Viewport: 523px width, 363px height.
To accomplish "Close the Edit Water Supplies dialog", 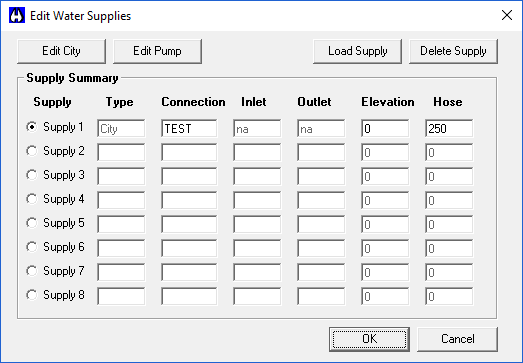I will click(507, 15).
